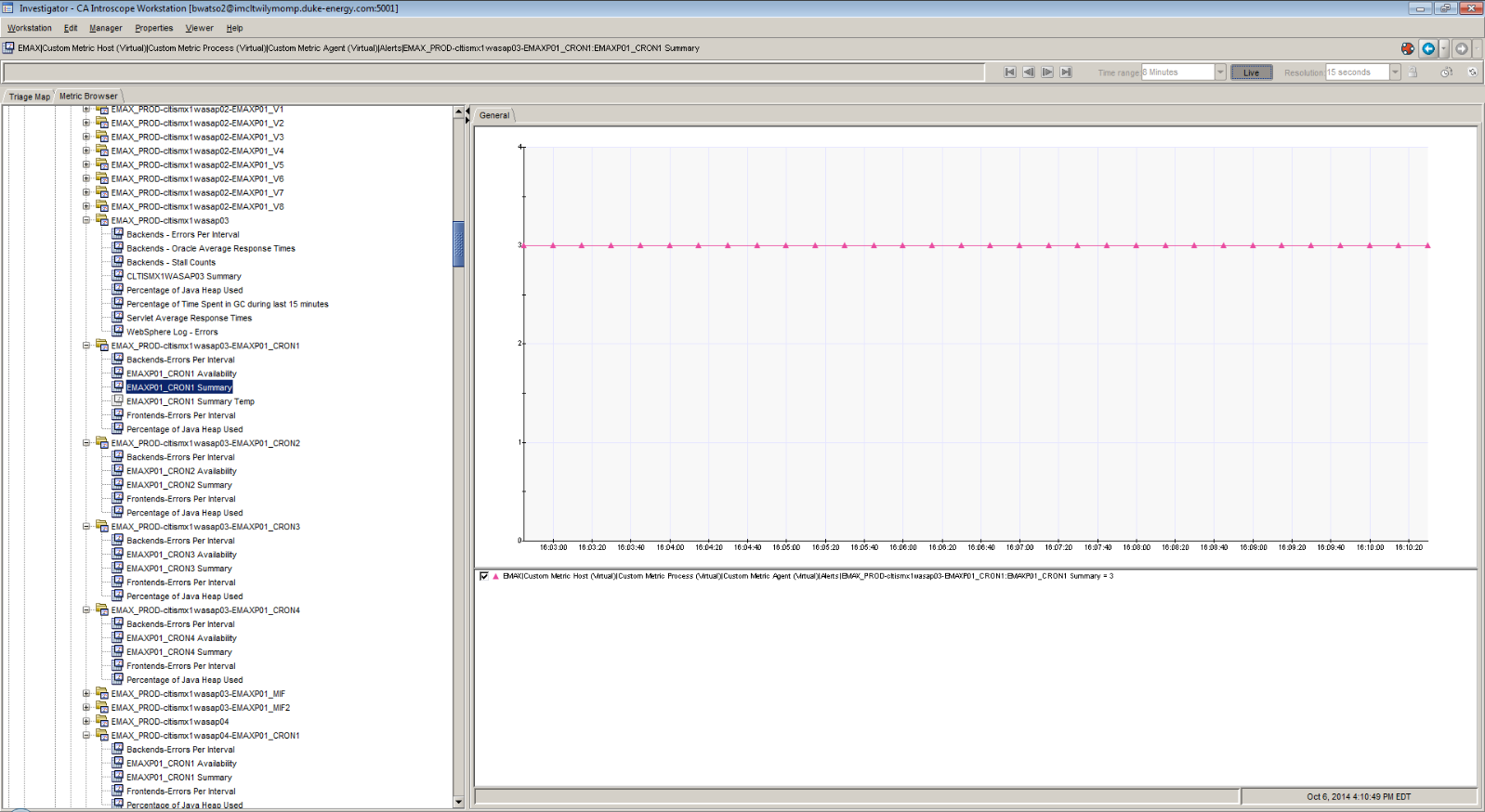Click the padlock icon next to Resolution

(1413, 72)
